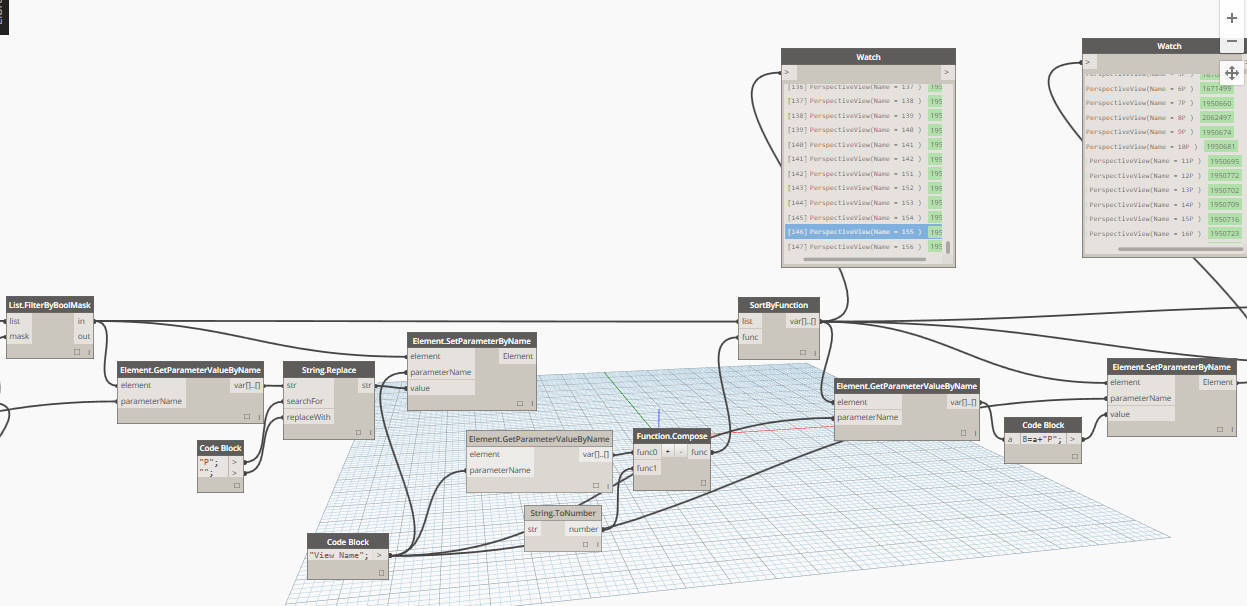Viewport: 1247px width, 606px height.
Task: Edit the B=a+"P" code block text
Action: pos(1042,438)
